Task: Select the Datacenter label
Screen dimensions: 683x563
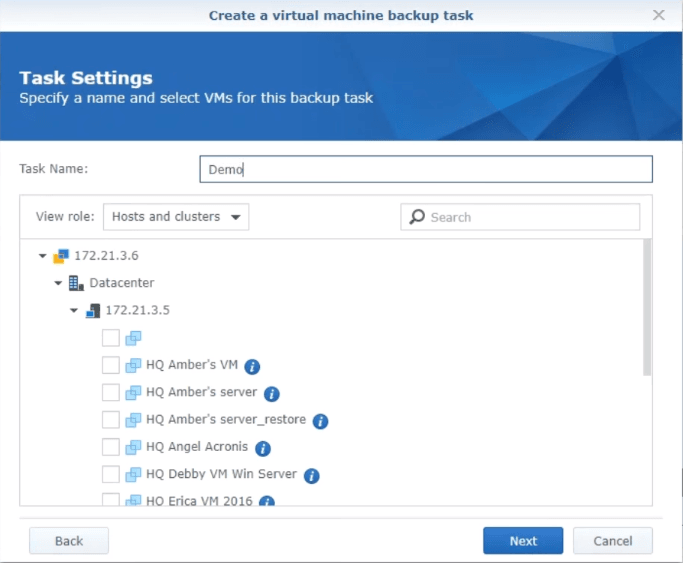Action: pos(122,283)
